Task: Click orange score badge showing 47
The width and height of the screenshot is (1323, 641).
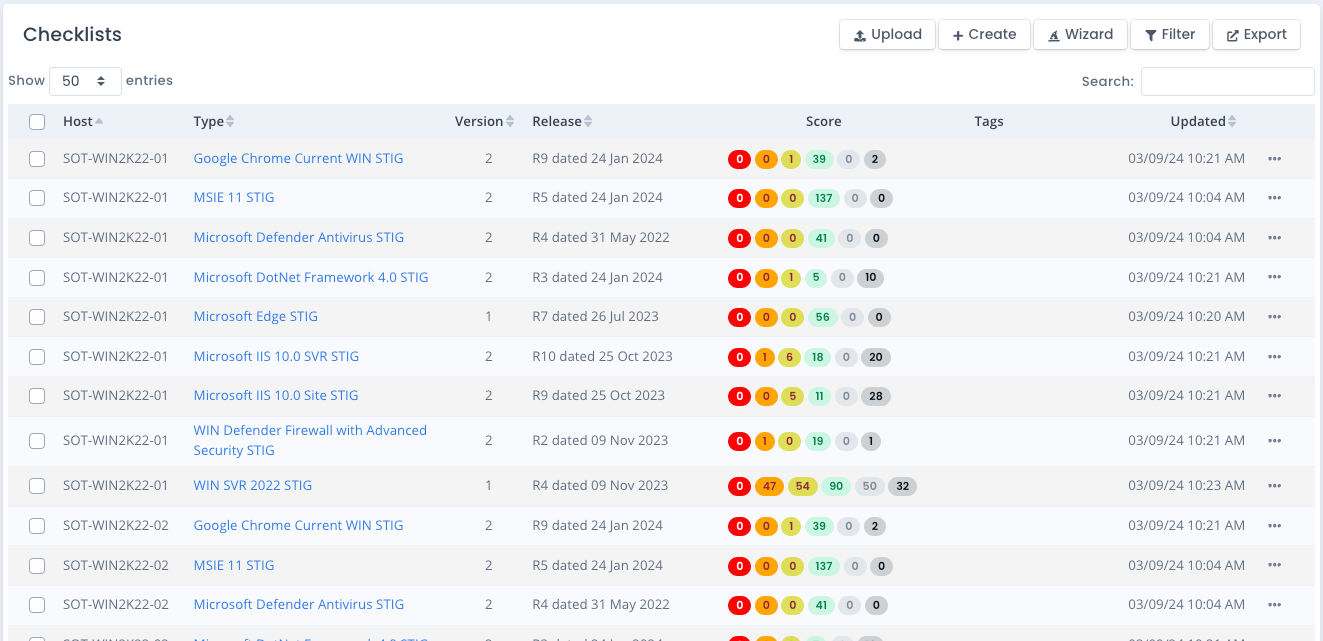Action: [x=769, y=487]
